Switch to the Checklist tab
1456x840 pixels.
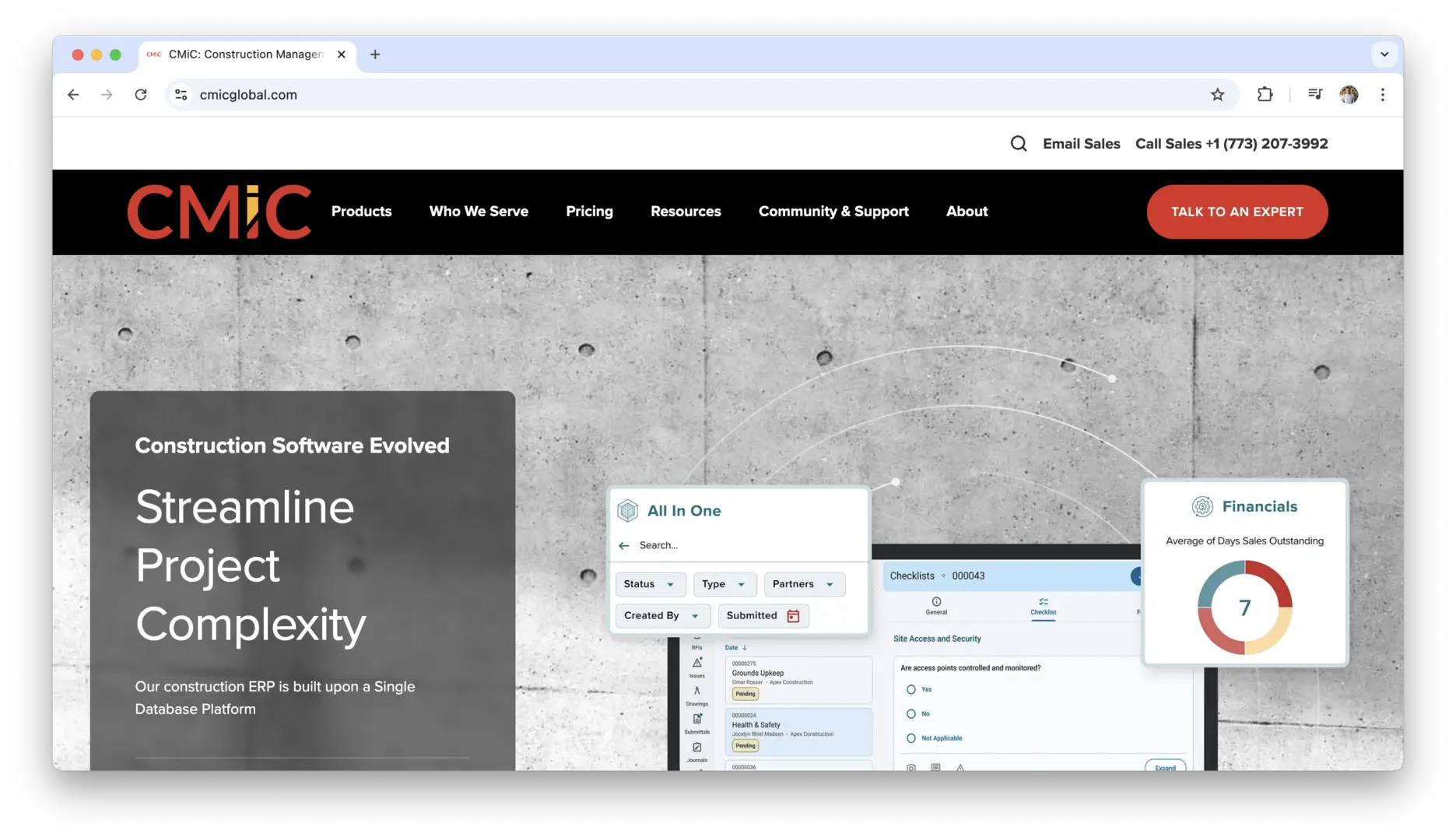coord(1043,606)
